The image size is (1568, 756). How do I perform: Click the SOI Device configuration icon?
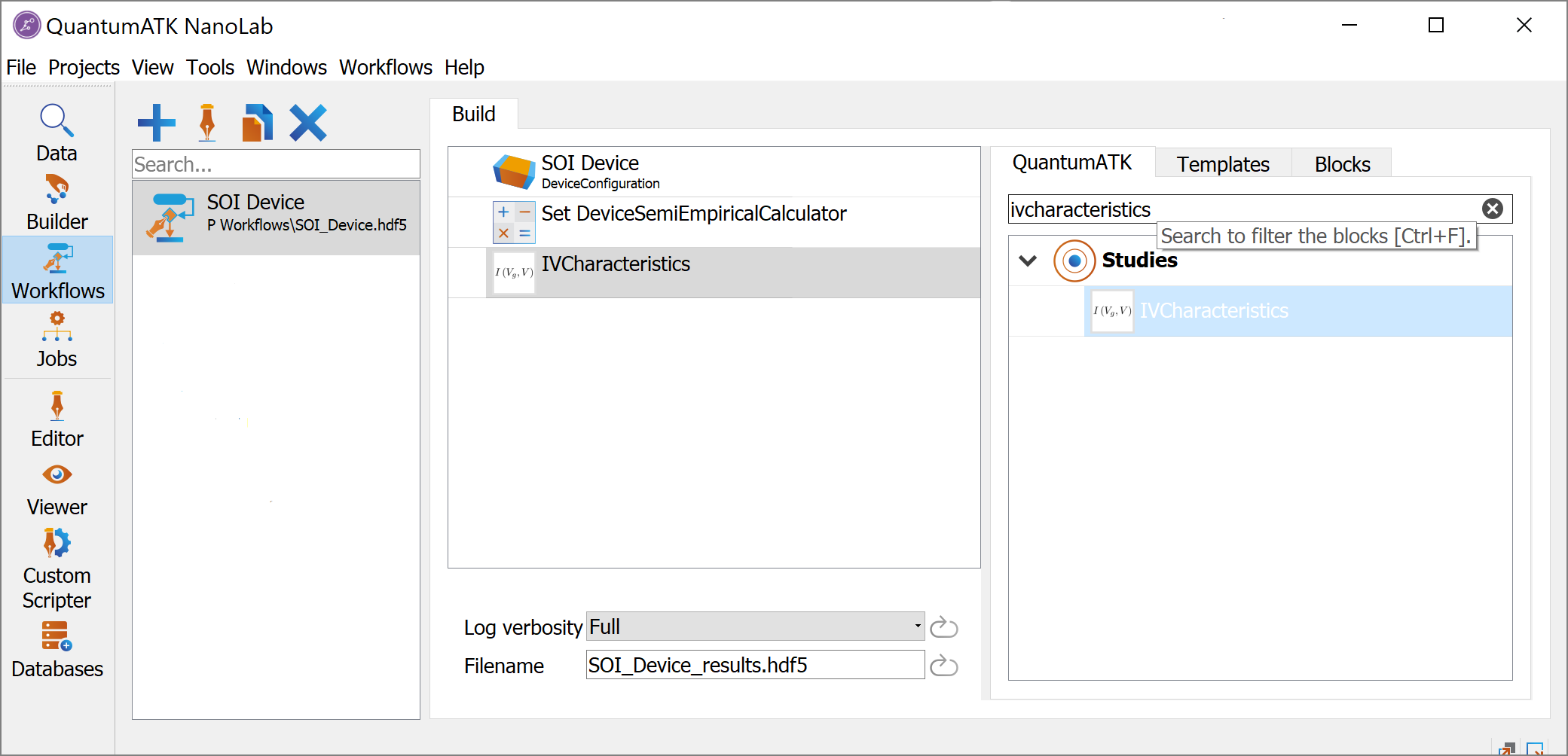[x=514, y=172]
